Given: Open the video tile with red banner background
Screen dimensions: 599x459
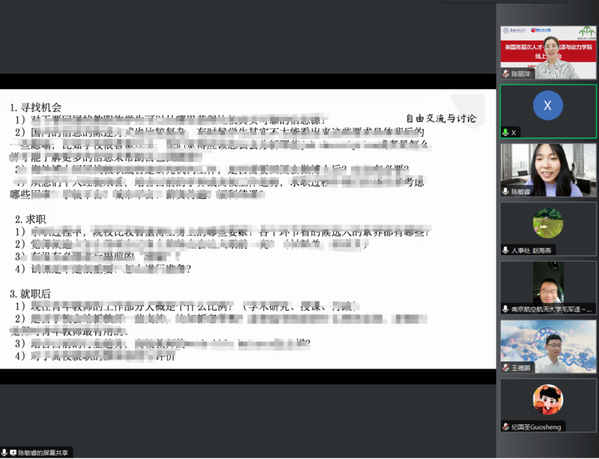Looking at the screenshot, I should pos(548,52).
